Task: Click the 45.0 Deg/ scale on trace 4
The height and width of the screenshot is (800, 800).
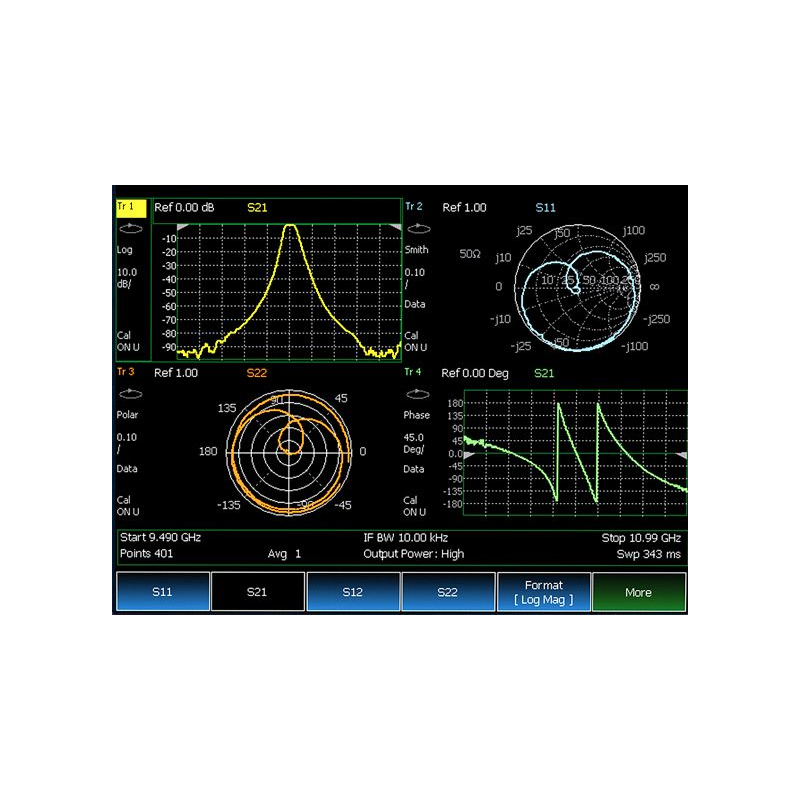Action: coord(414,443)
